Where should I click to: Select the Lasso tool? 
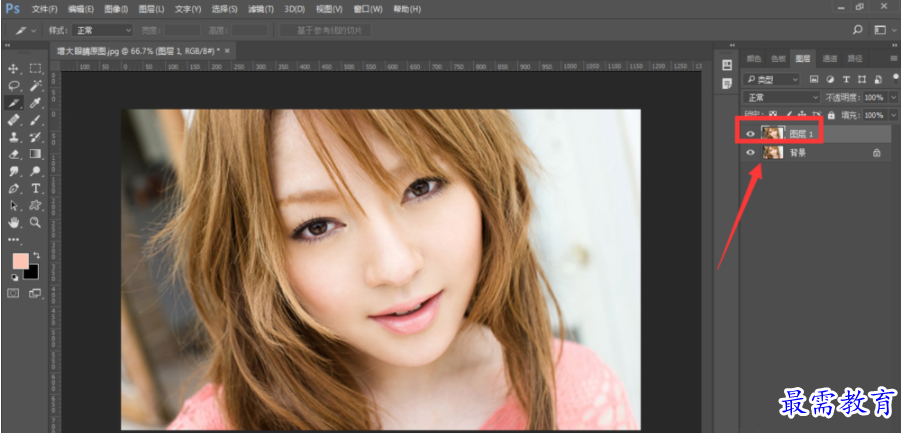14,86
